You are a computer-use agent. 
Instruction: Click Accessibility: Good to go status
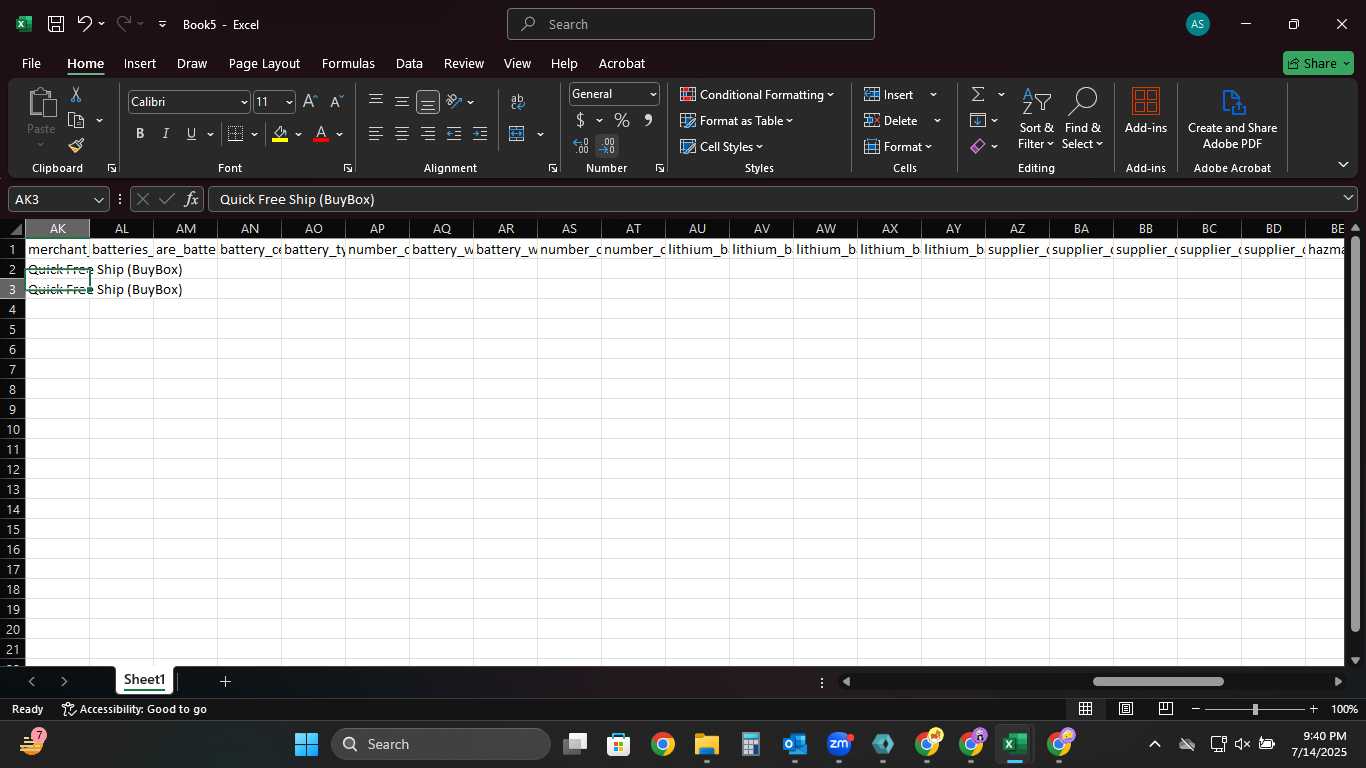[x=134, y=709]
